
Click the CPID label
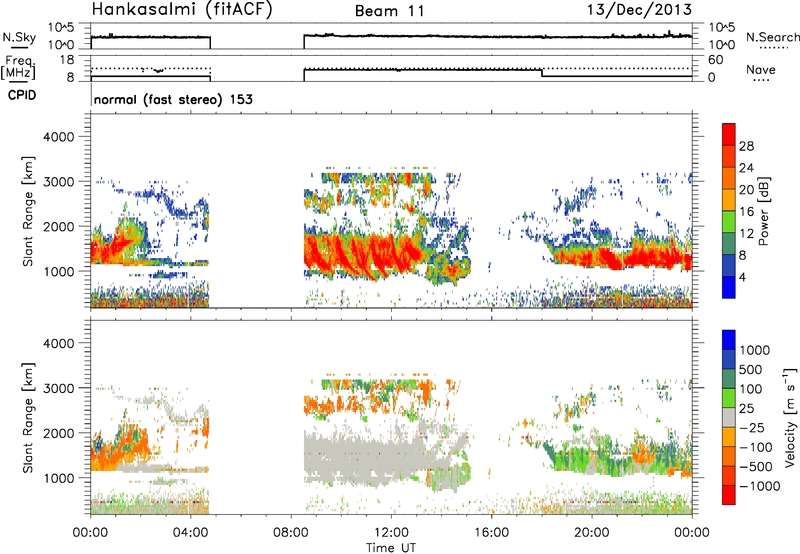pos(22,95)
